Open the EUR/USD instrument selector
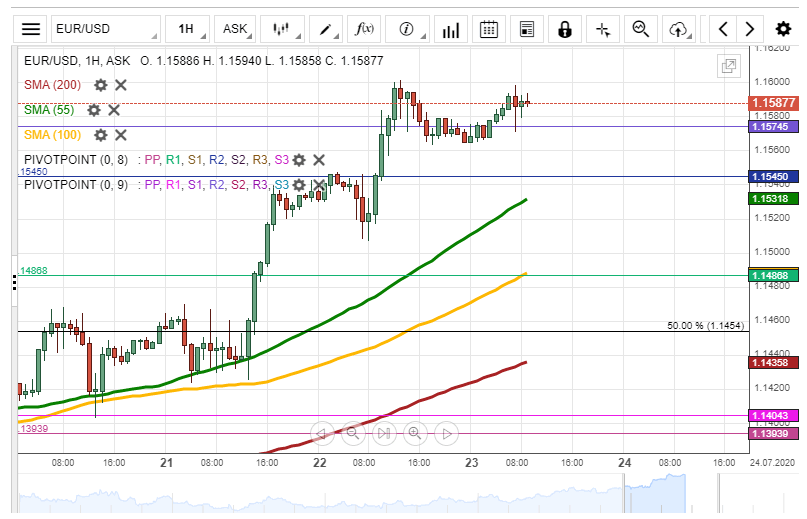 [x=104, y=29]
